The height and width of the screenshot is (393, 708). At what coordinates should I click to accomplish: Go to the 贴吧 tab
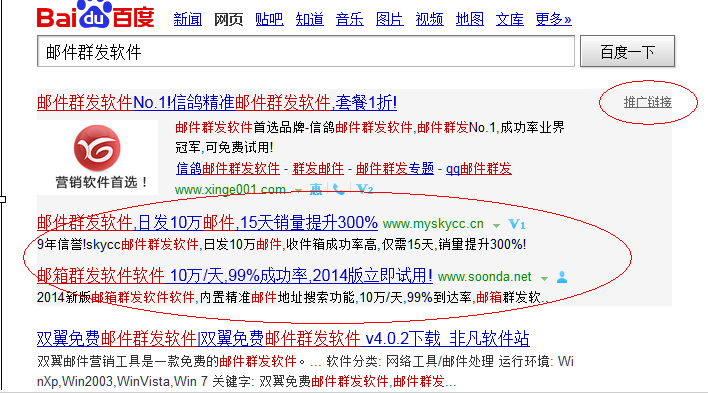(x=269, y=19)
